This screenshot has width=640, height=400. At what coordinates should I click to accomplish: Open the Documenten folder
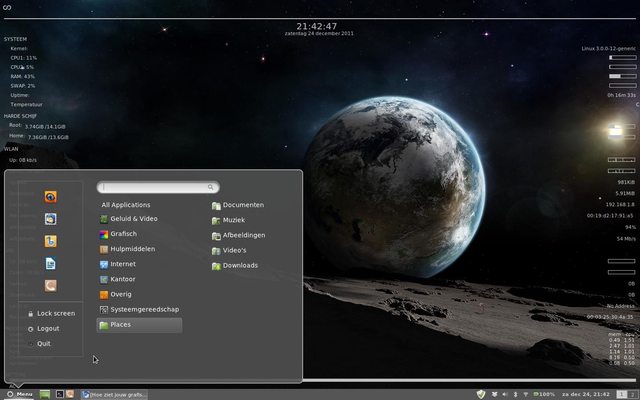(x=238, y=205)
